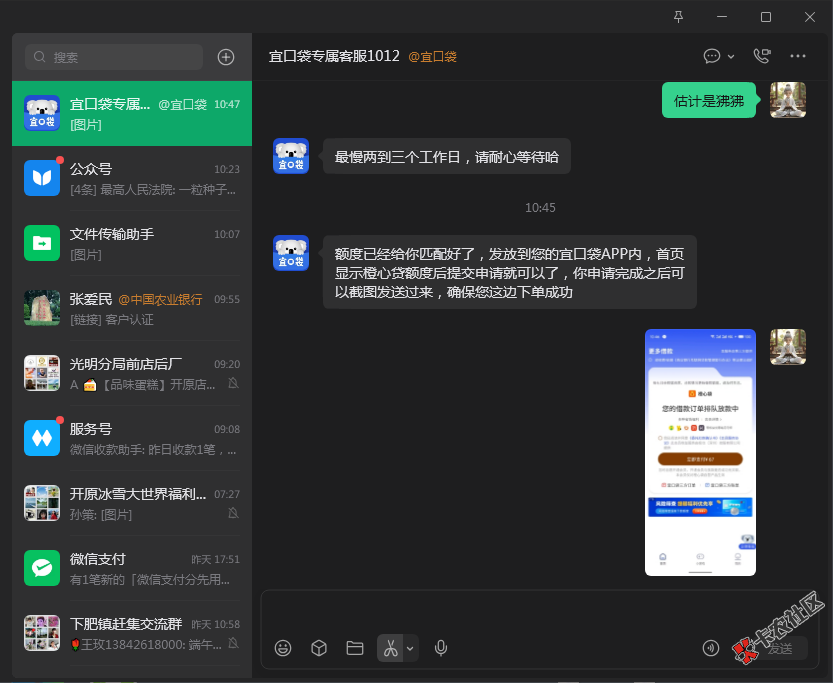Viewport: 833px width, 683px height.
Task: Open the favorites cube icon
Action: click(319, 648)
